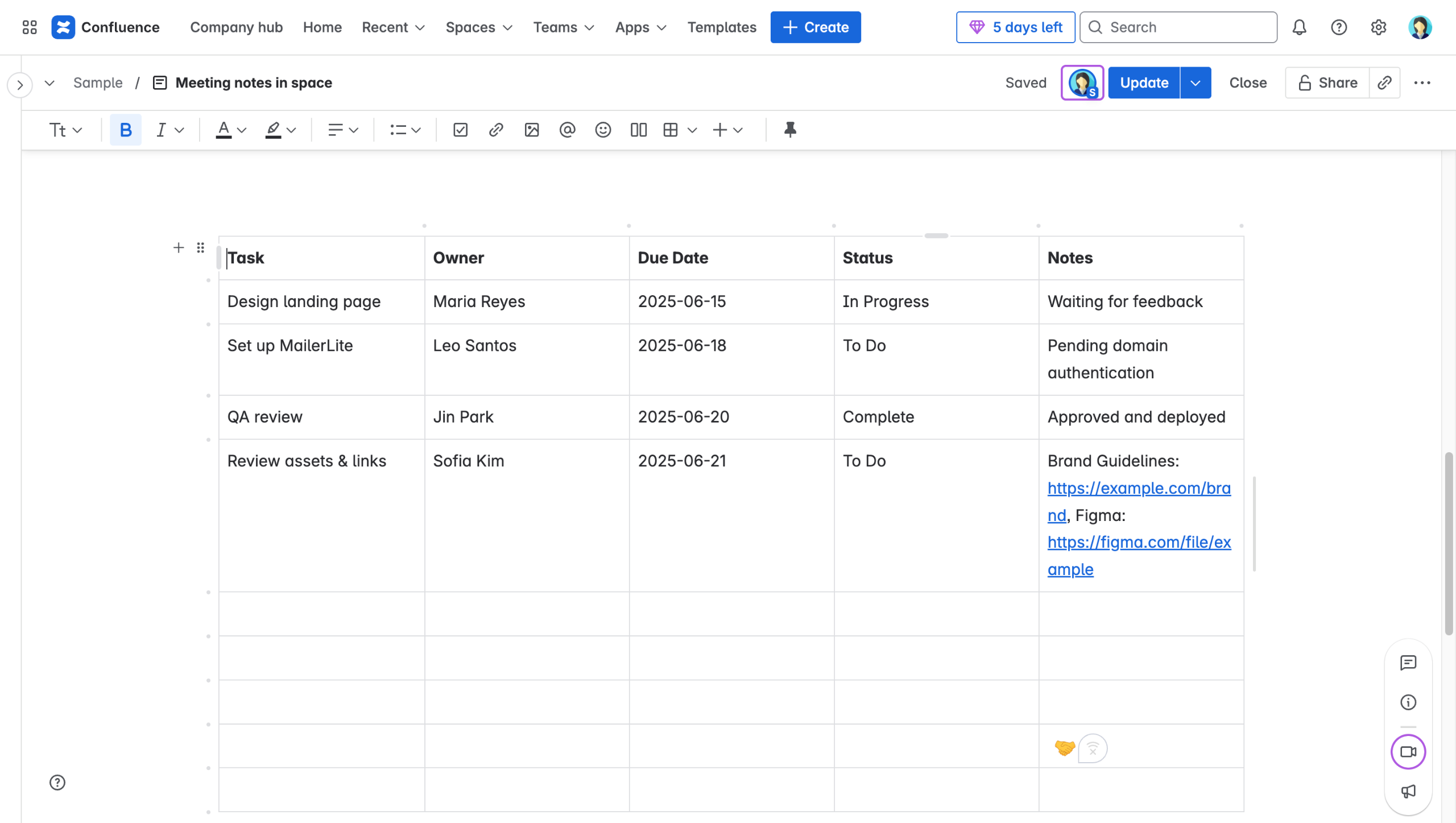Screen dimensions: 1456x823
Task: Expand the Spaces menu
Action: pyautogui.click(x=478, y=27)
